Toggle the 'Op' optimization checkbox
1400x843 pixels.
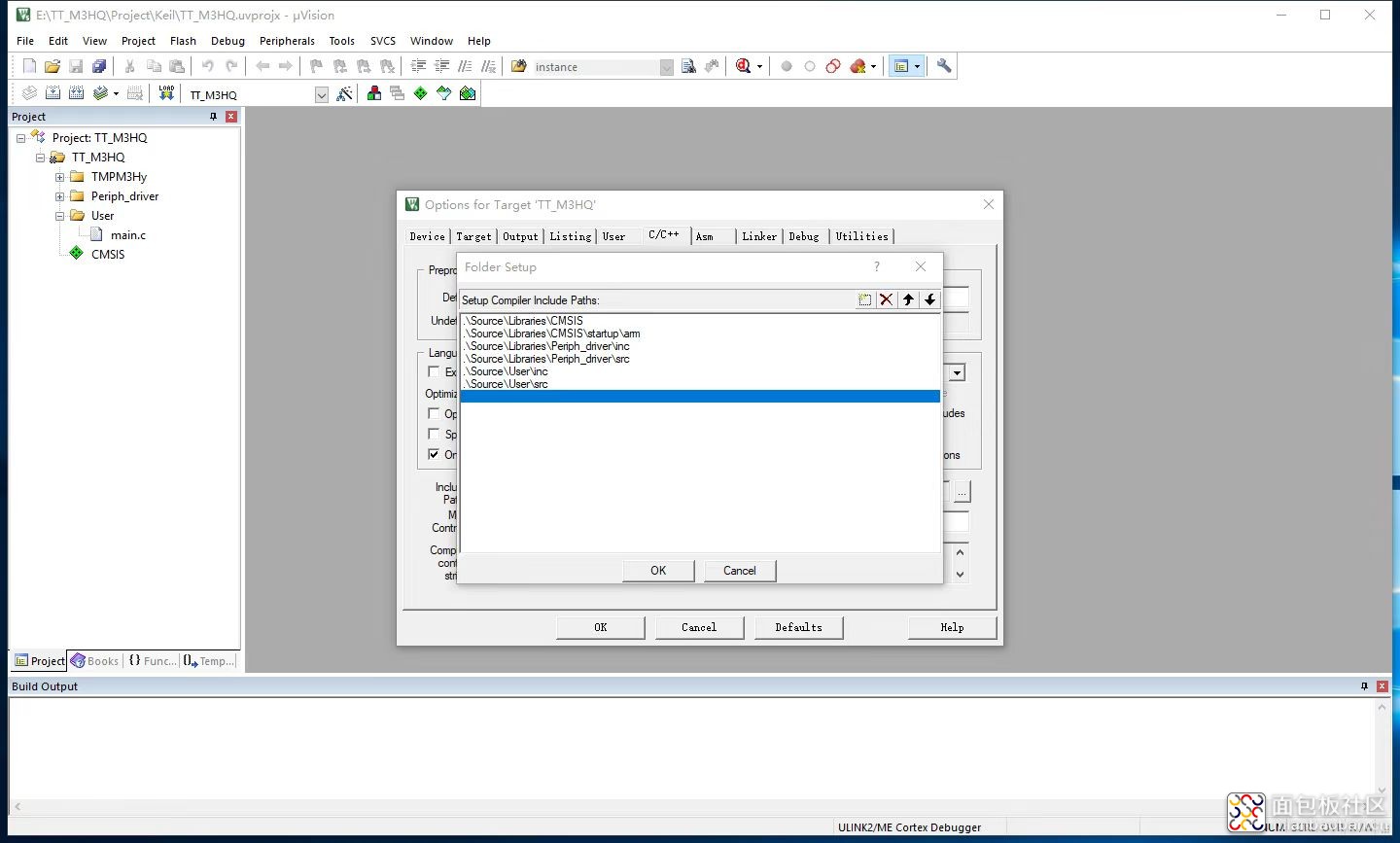click(434, 413)
